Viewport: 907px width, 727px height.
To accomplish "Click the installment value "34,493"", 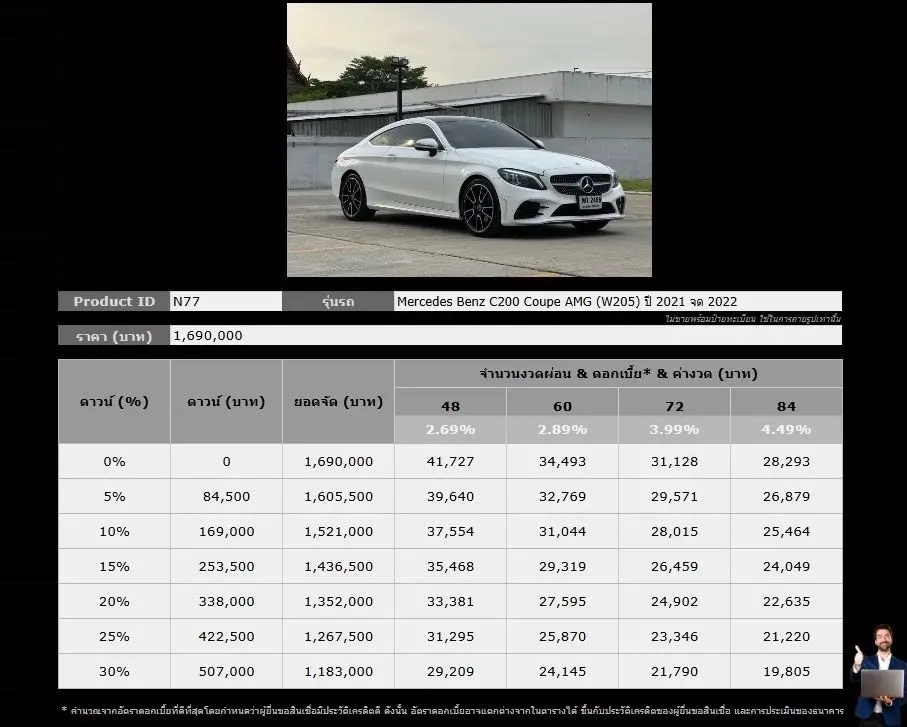I will pyautogui.click(x=562, y=462).
